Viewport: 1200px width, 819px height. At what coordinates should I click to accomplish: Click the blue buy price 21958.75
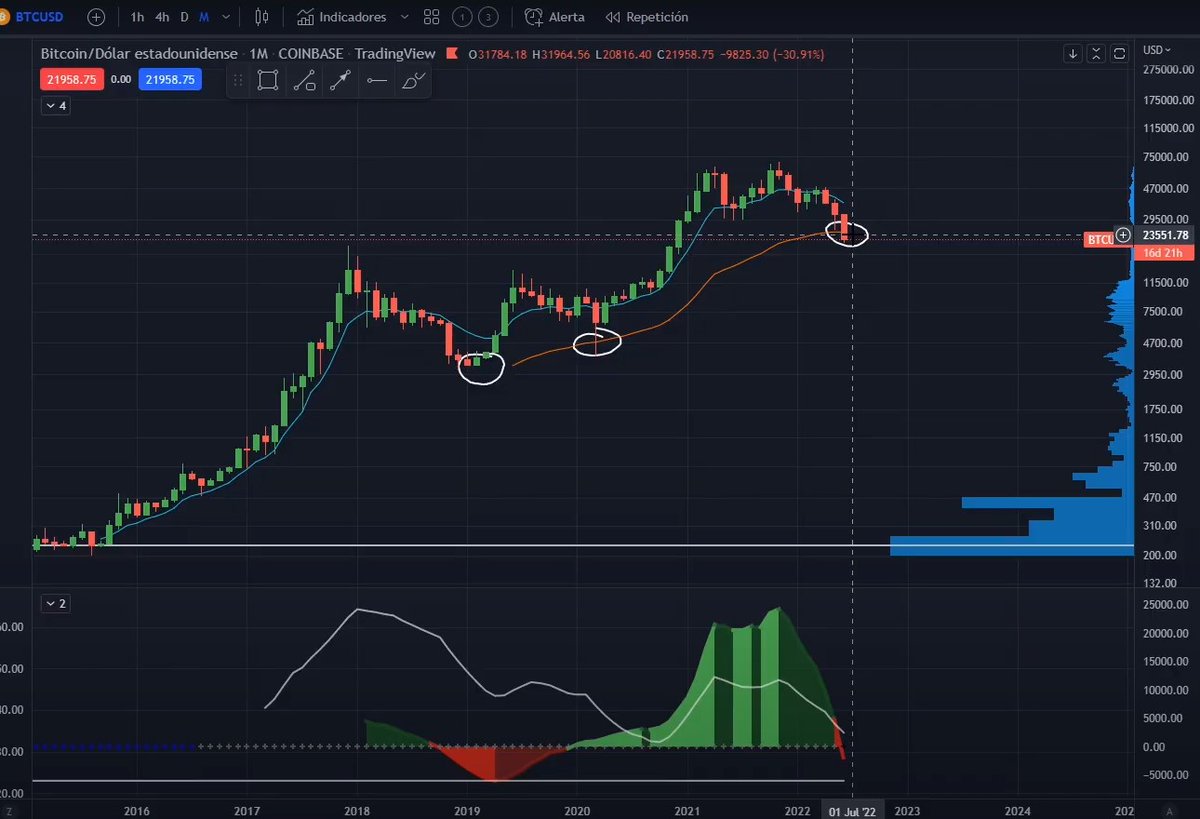(x=170, y=79)
